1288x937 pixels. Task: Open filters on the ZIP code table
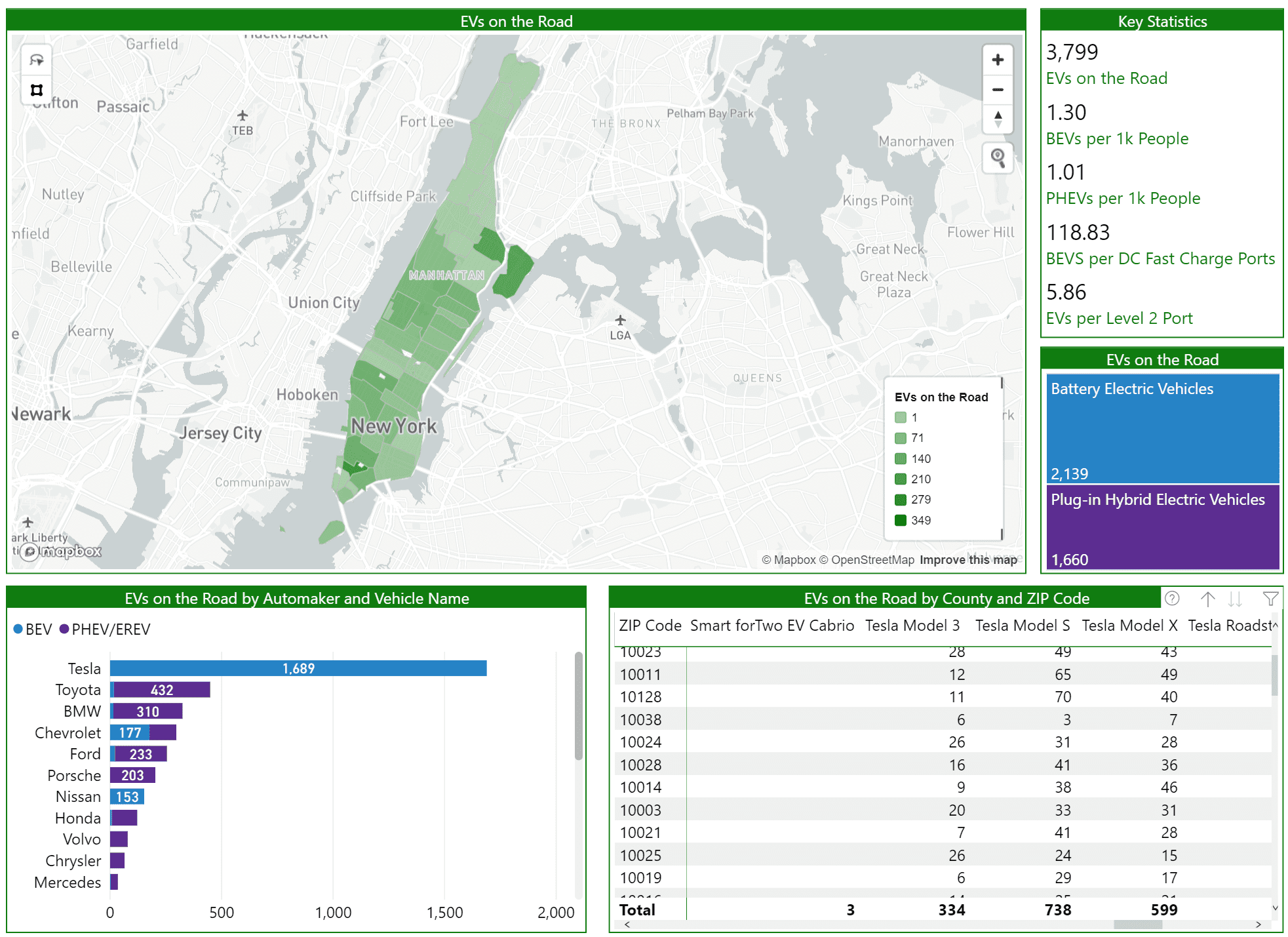pyautogui.click(x=1270, y=598)
